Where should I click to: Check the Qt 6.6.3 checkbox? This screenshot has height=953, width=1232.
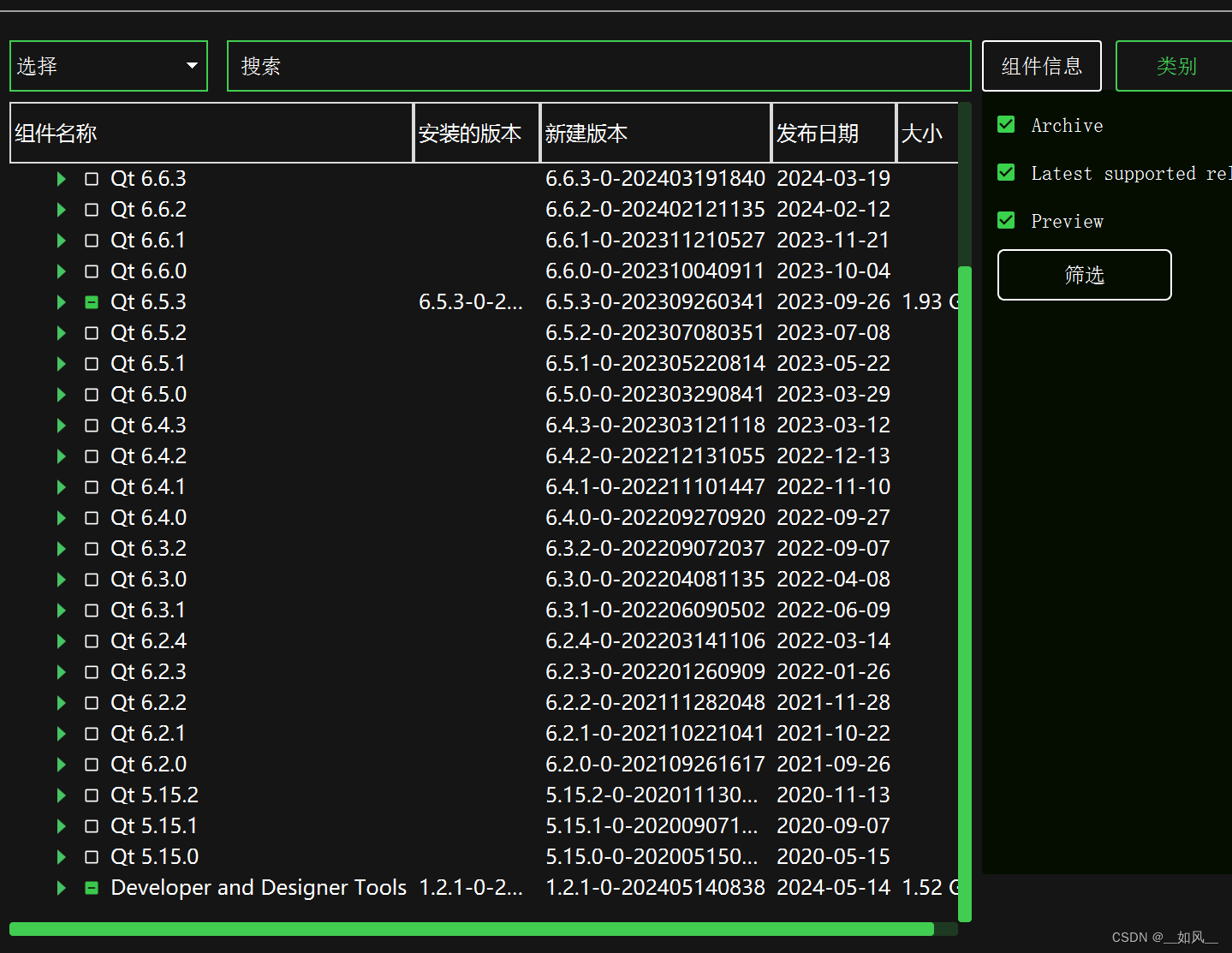pyautogui.click(x=92, y=179)
